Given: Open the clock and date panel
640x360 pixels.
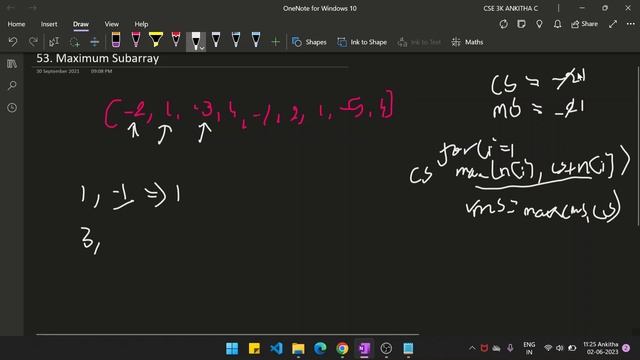Looking at the screenshot, I should (x=600, y=348).
